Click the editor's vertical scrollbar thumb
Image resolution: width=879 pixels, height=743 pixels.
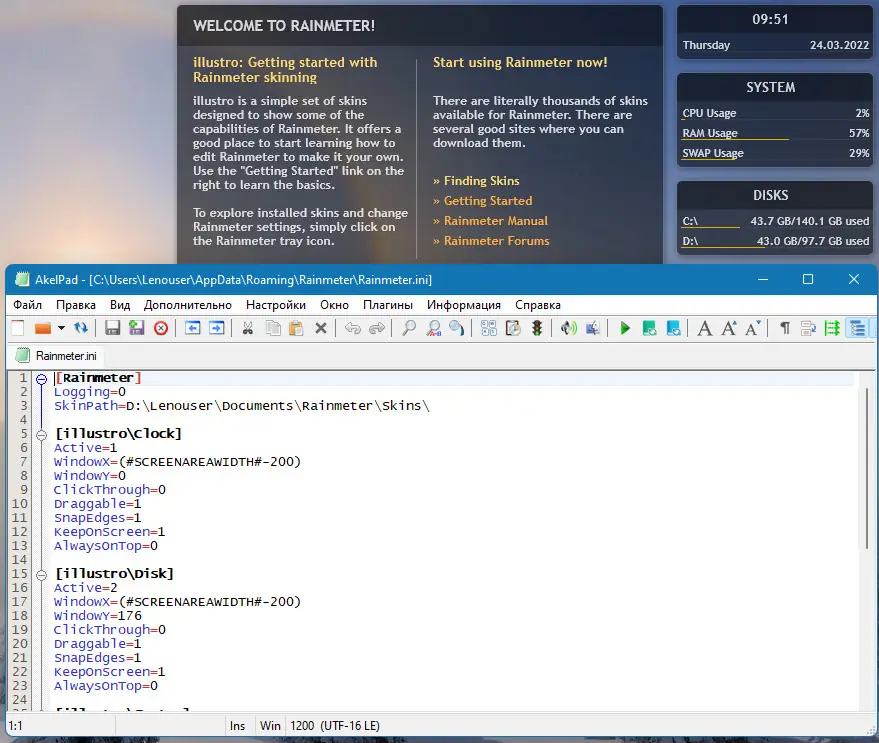click(866, 468)
